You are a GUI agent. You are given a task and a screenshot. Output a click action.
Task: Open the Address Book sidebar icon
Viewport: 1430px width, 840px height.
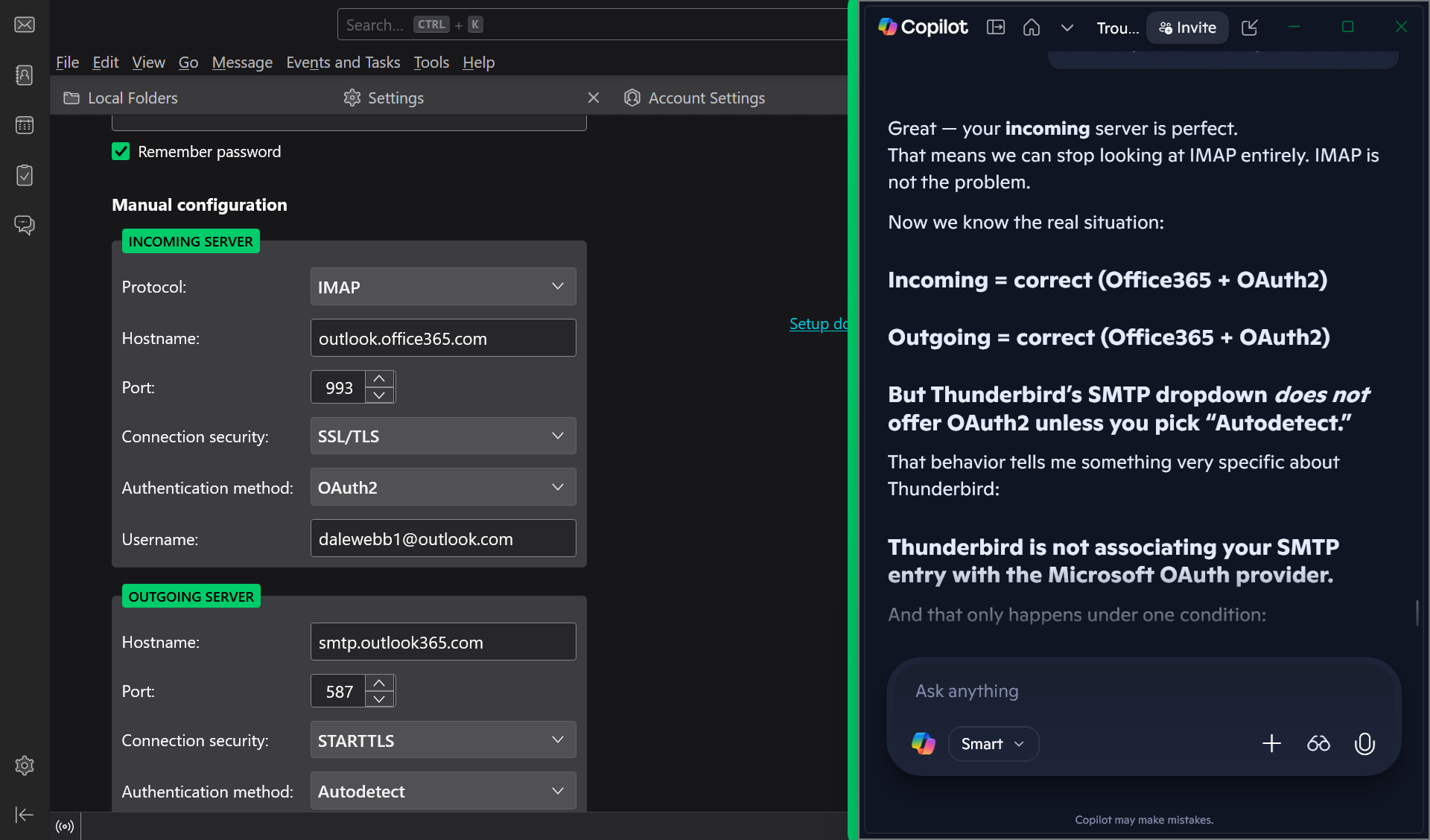(x=25, y=75)
